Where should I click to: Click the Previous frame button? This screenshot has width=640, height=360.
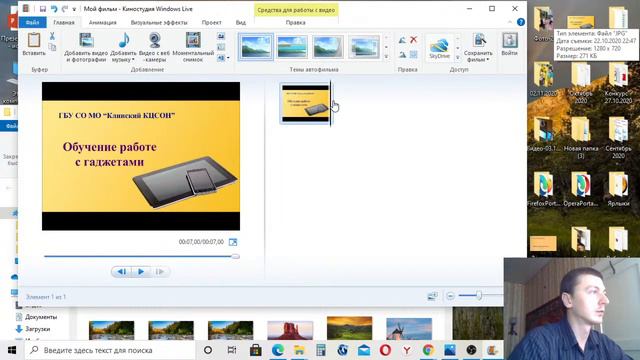point(122,271)
